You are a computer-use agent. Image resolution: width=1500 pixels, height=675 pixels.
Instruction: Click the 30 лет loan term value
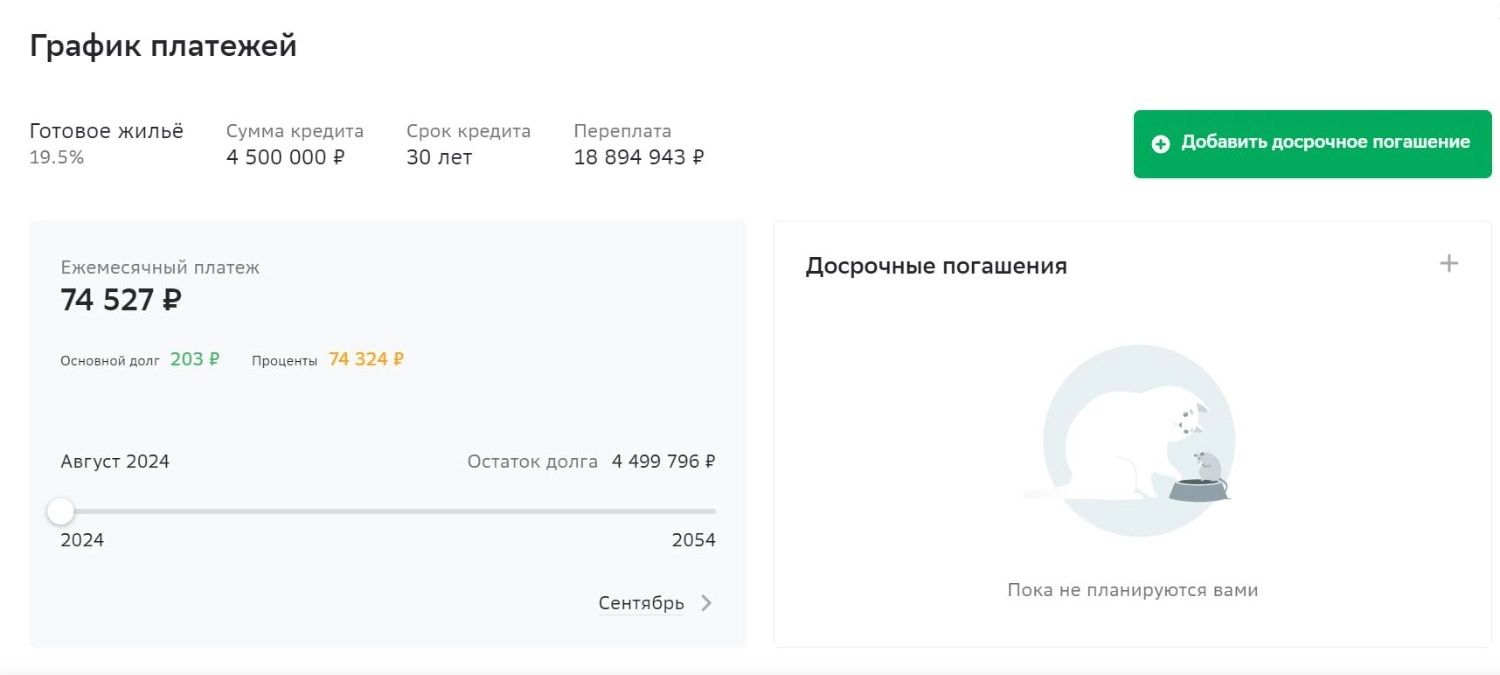point(439,157)
